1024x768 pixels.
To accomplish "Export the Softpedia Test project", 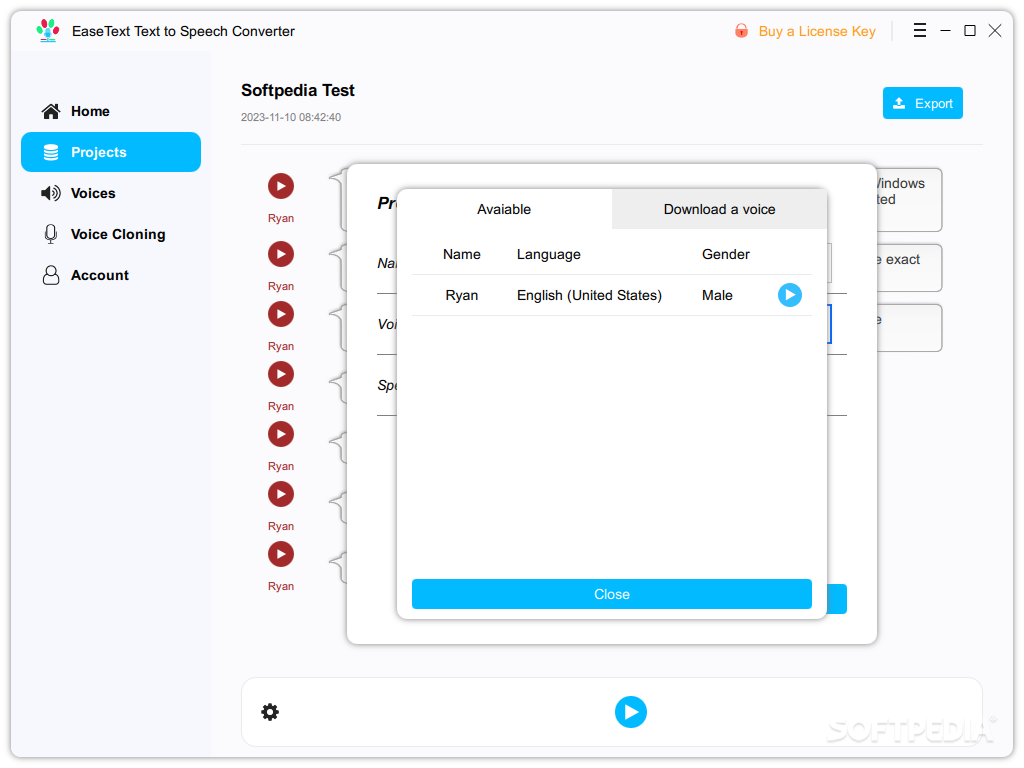I will [922, 103].
